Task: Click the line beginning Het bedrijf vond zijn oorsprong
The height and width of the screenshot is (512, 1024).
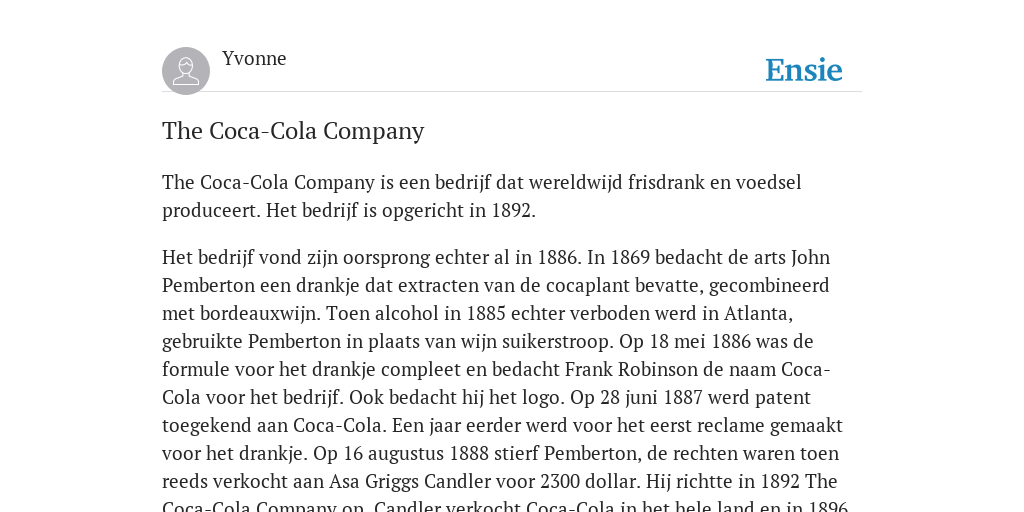Action: [x=496, y=257]
